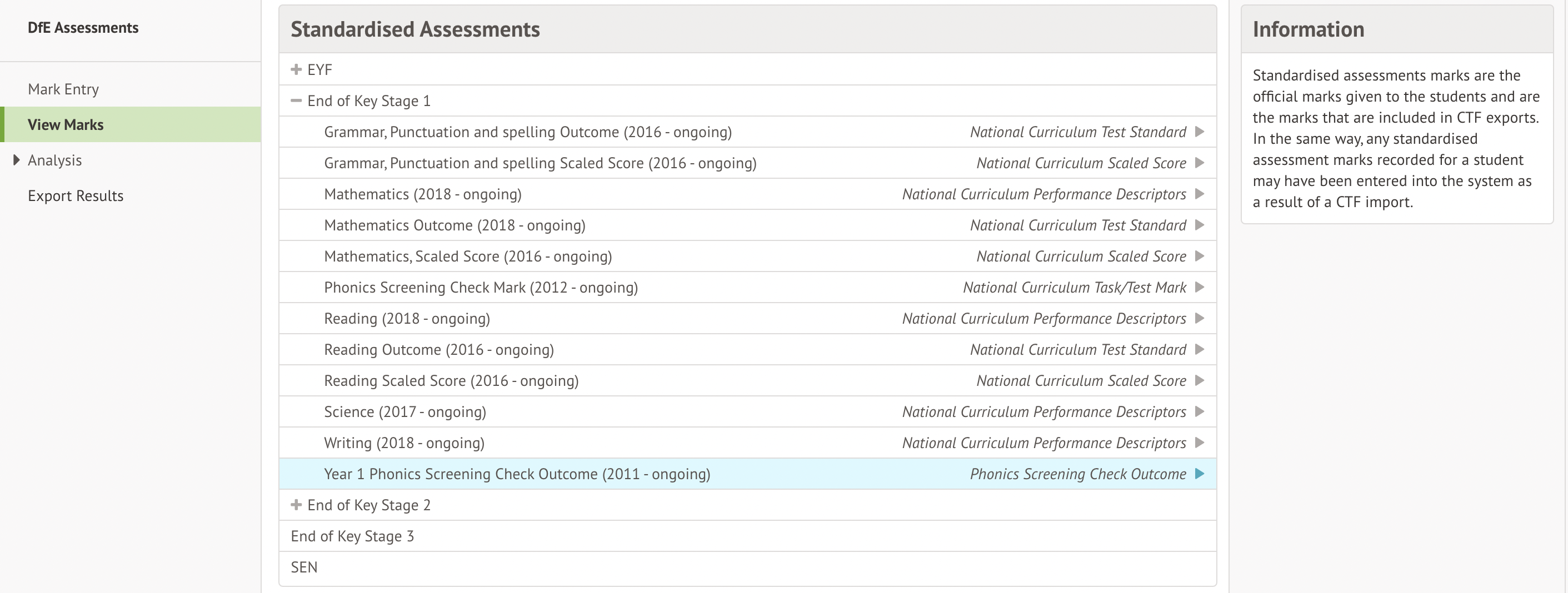Image resolution: width=1568 pixels, height=593 pixels.
Task: Click arrow icon for Phonics Screening Check Mark
Action: coord(1199,287)
